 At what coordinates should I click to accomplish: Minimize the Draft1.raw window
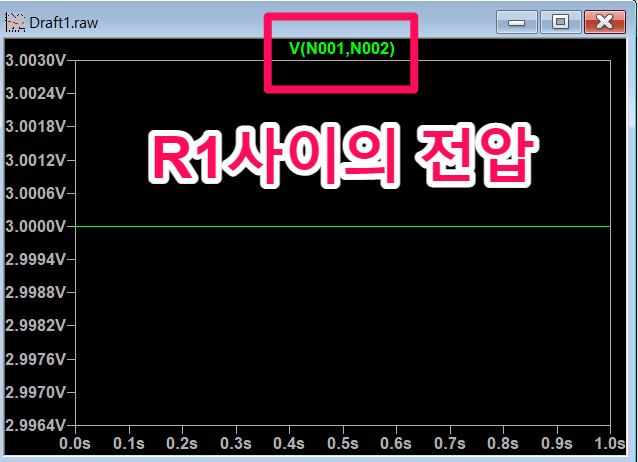point(517,22)
